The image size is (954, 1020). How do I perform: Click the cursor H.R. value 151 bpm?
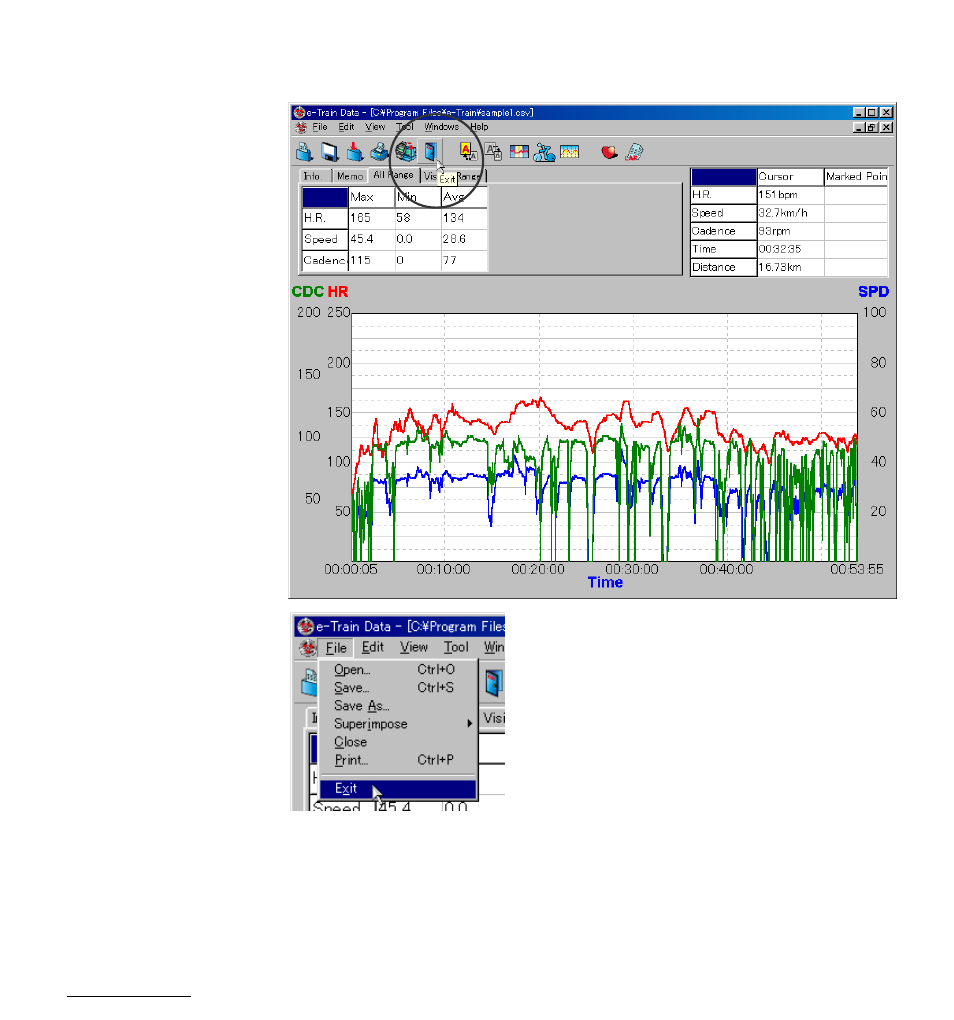click(x=778, y=195)
